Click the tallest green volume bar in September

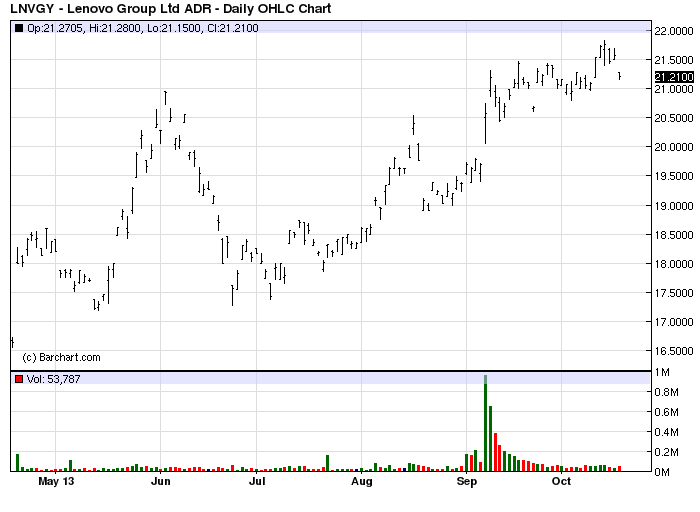486,423
